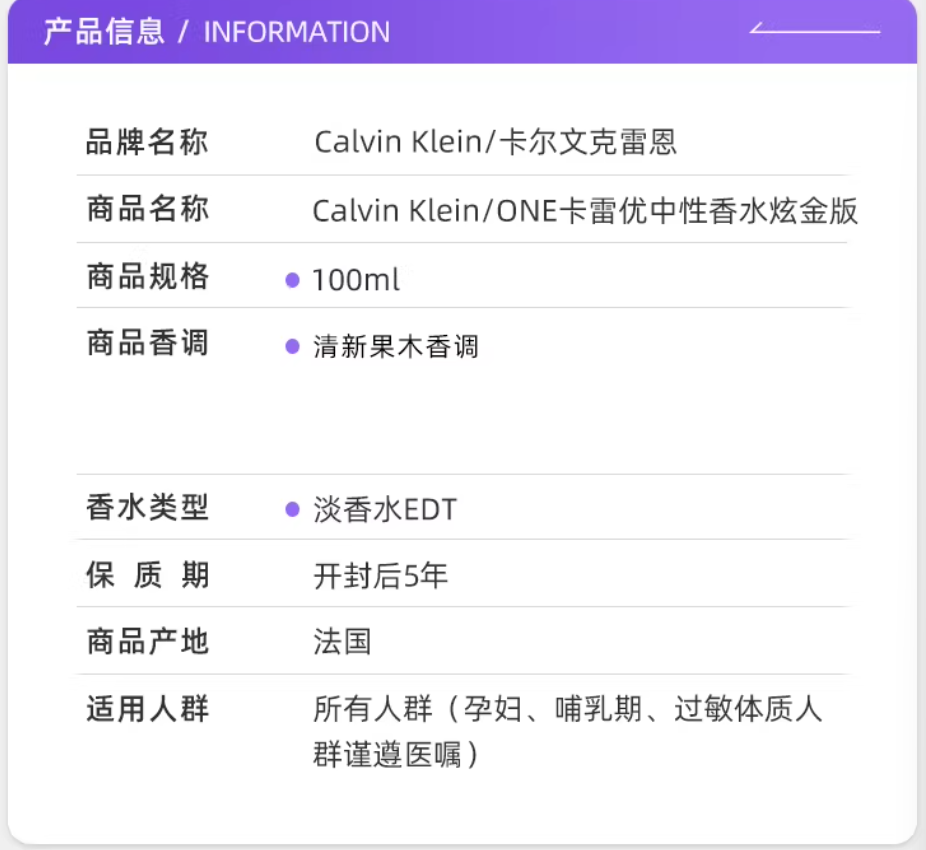
Task: Select the 淡香水EDT perfume type value
Action: 384,510
